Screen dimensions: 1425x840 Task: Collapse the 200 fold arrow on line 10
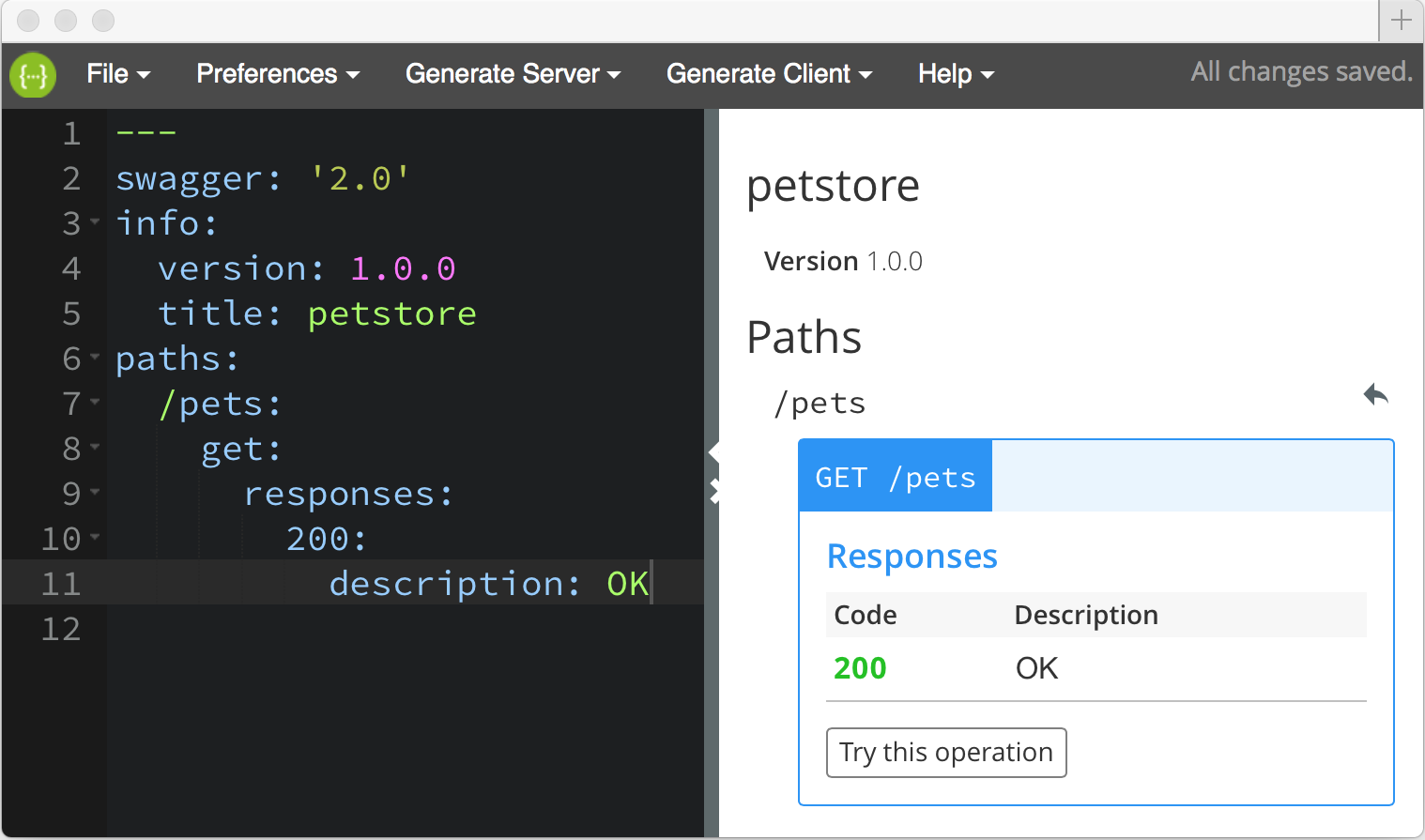coord(95,538)
